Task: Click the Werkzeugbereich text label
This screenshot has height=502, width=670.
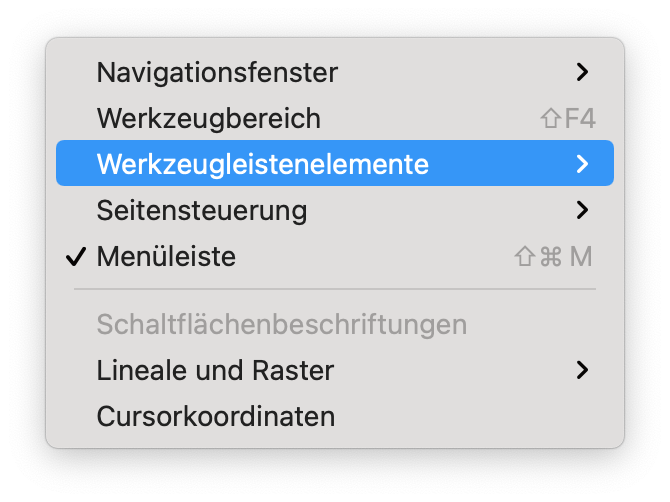Action: [209, 118]
